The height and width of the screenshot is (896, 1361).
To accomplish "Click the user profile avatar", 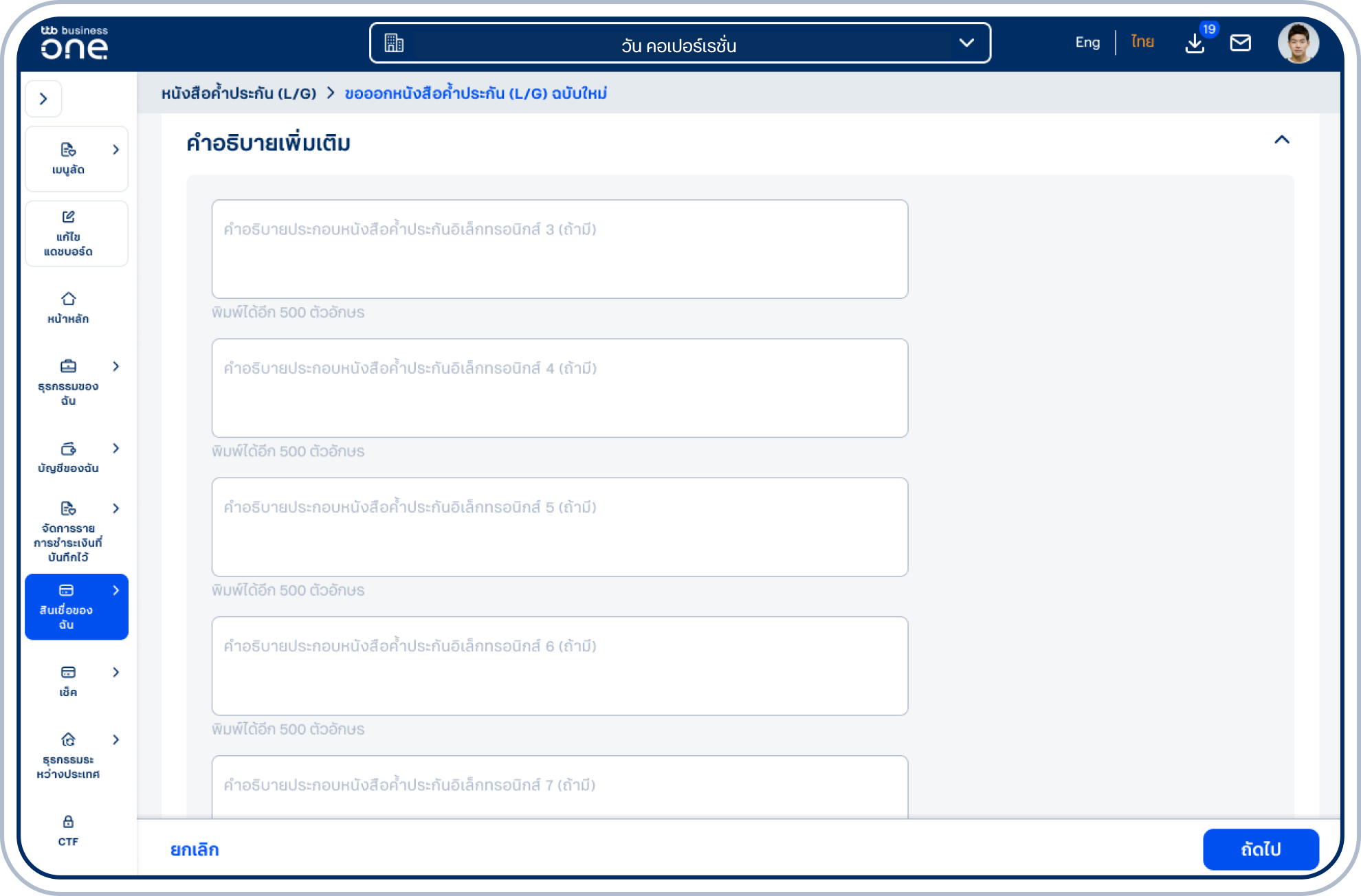I will (1297, 43).
